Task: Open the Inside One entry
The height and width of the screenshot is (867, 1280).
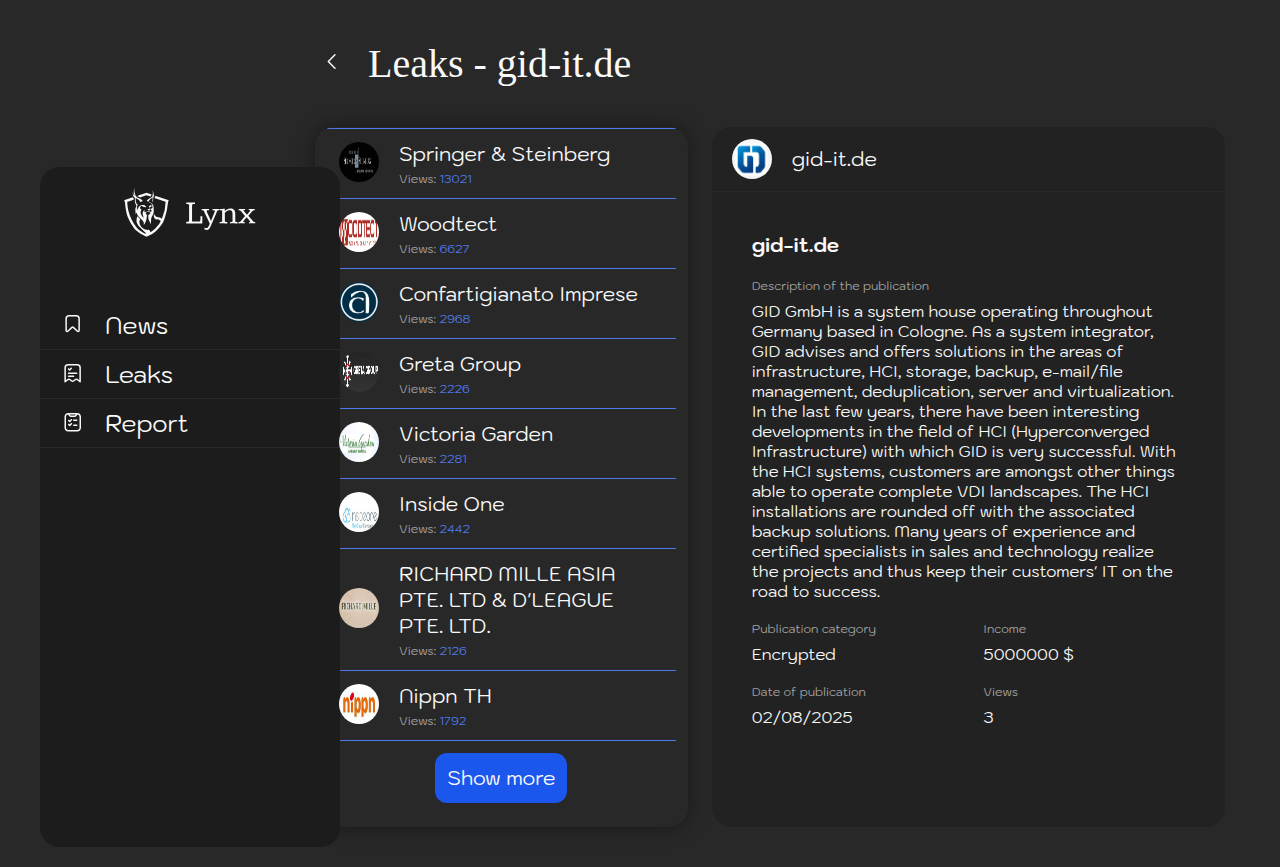Action: click(x=501, y=513)
